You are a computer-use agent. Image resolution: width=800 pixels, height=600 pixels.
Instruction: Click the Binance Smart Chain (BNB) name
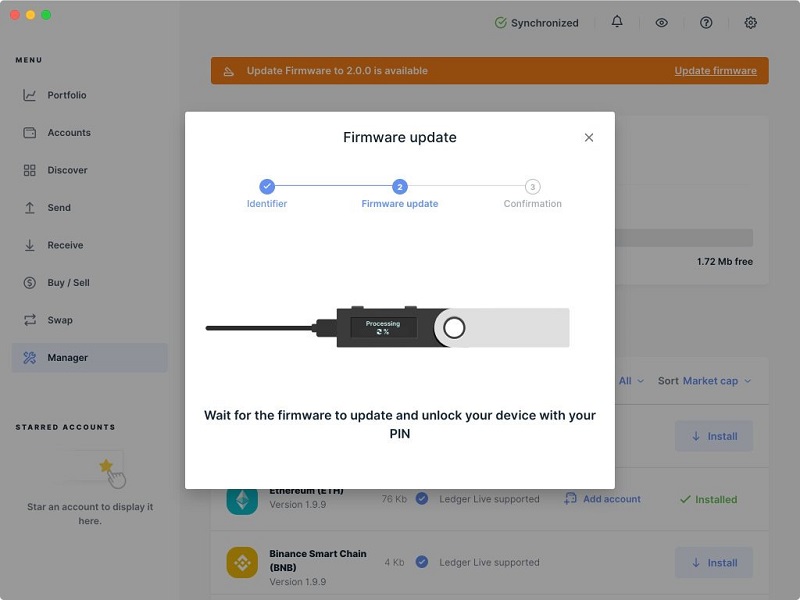click(318, 560)
